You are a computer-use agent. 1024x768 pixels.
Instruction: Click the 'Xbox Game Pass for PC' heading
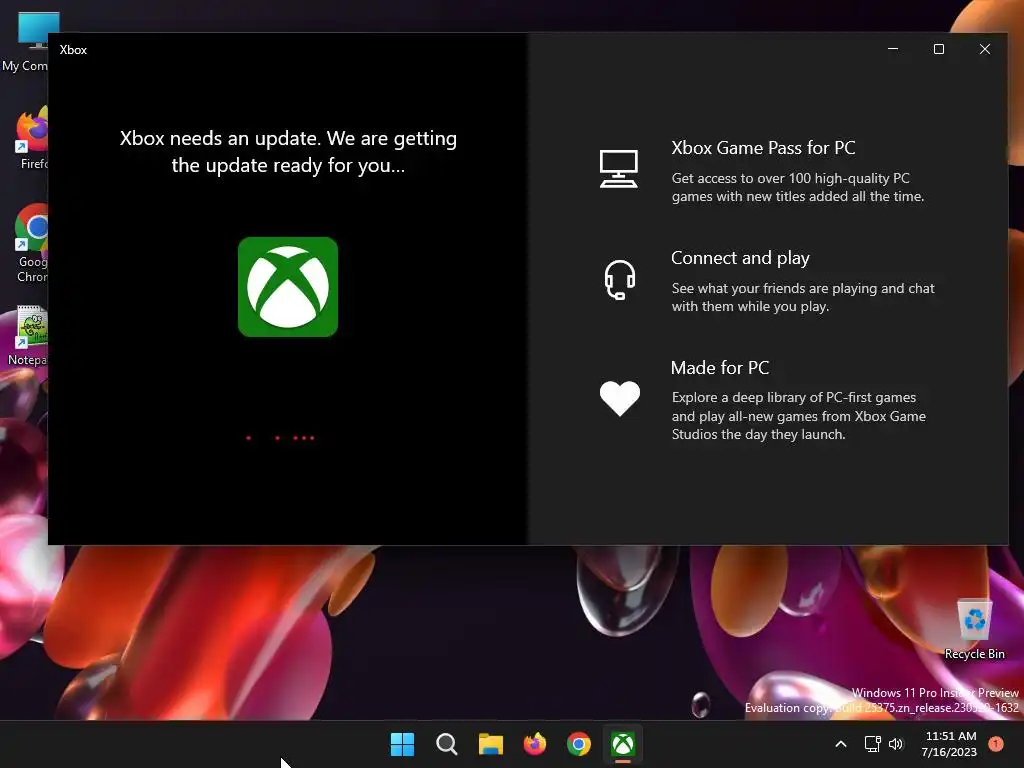click(763, 148)
